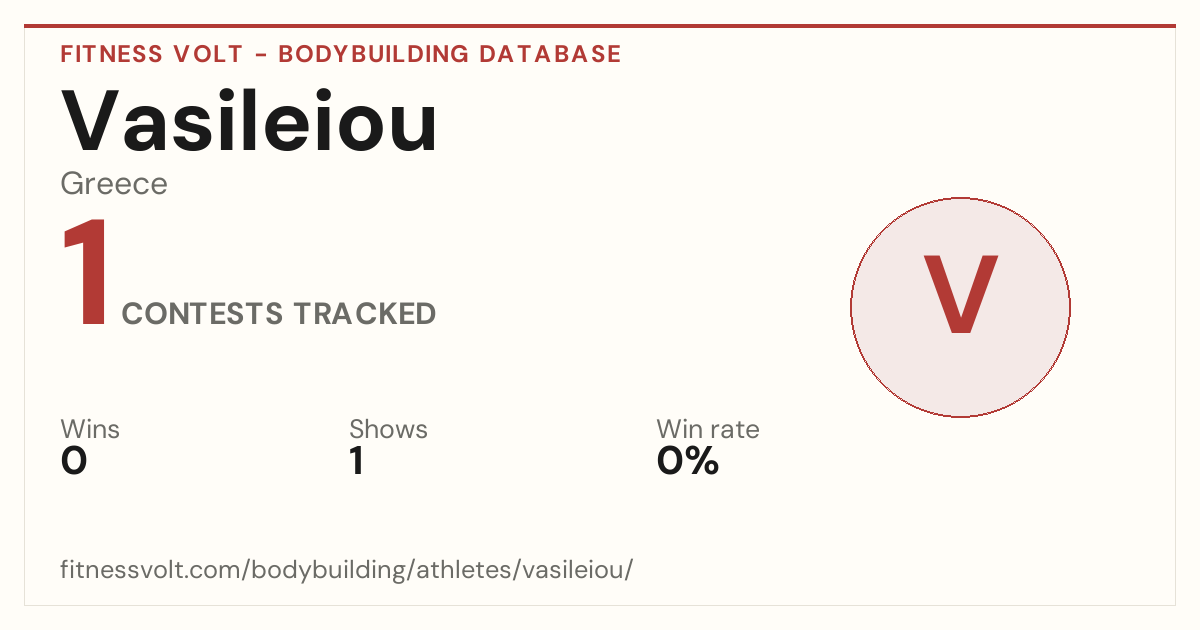Select the 0% win rate value

pyautogui.click(x=688, y=461)
